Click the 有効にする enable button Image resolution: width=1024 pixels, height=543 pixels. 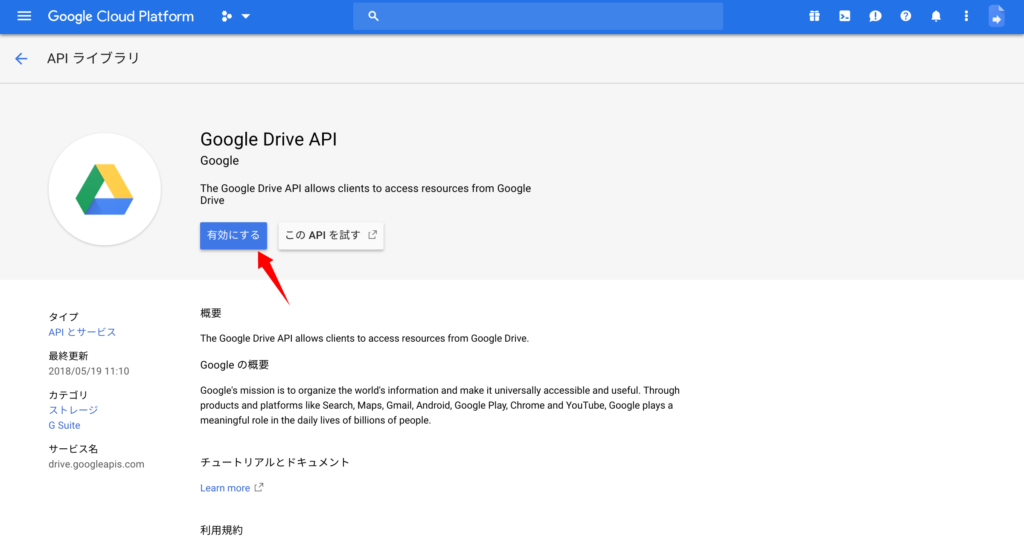click(233, 235)
